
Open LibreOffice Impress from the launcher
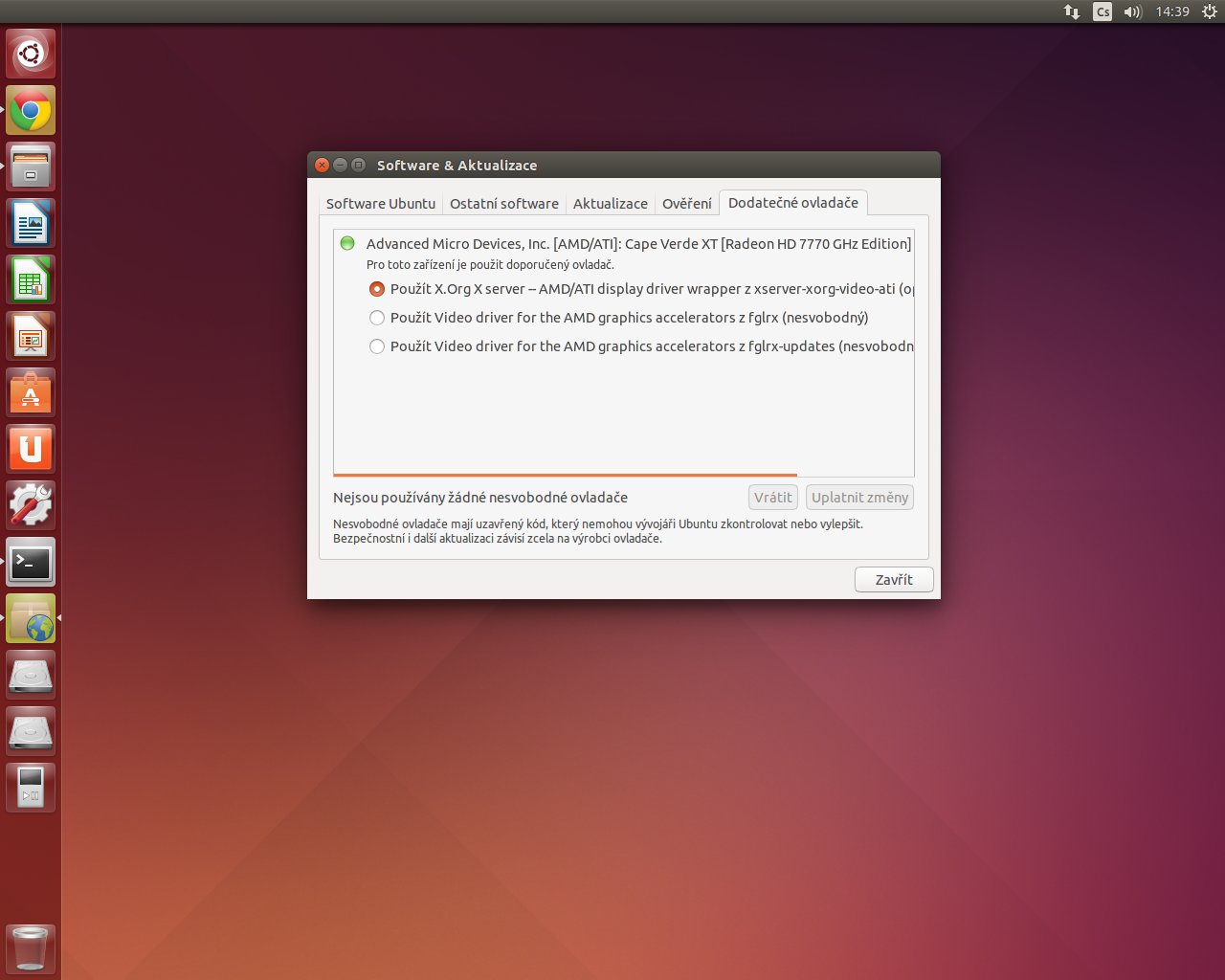pos(31,336)
